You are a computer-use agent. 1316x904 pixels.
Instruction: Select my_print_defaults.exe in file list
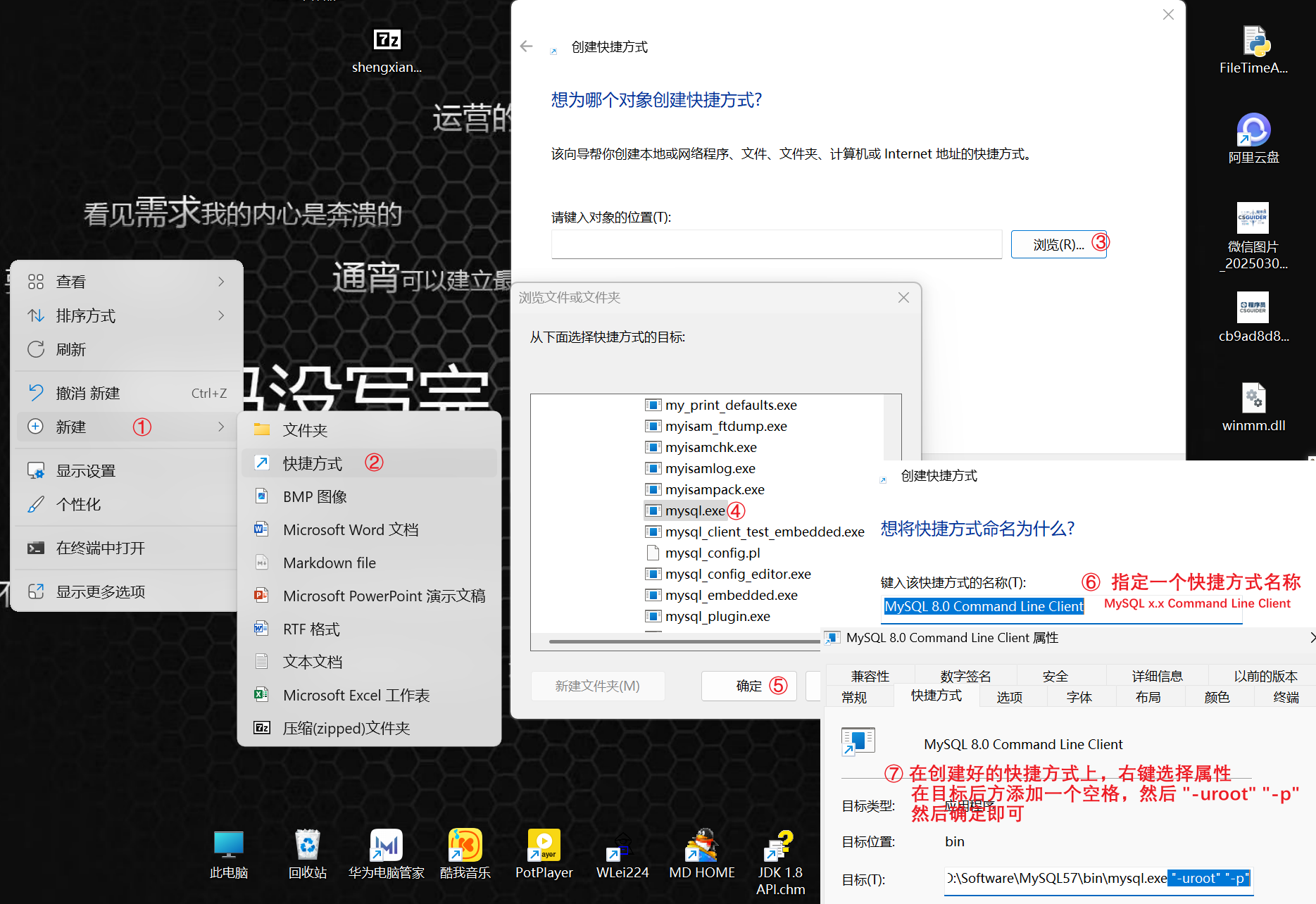coord(721,405)
